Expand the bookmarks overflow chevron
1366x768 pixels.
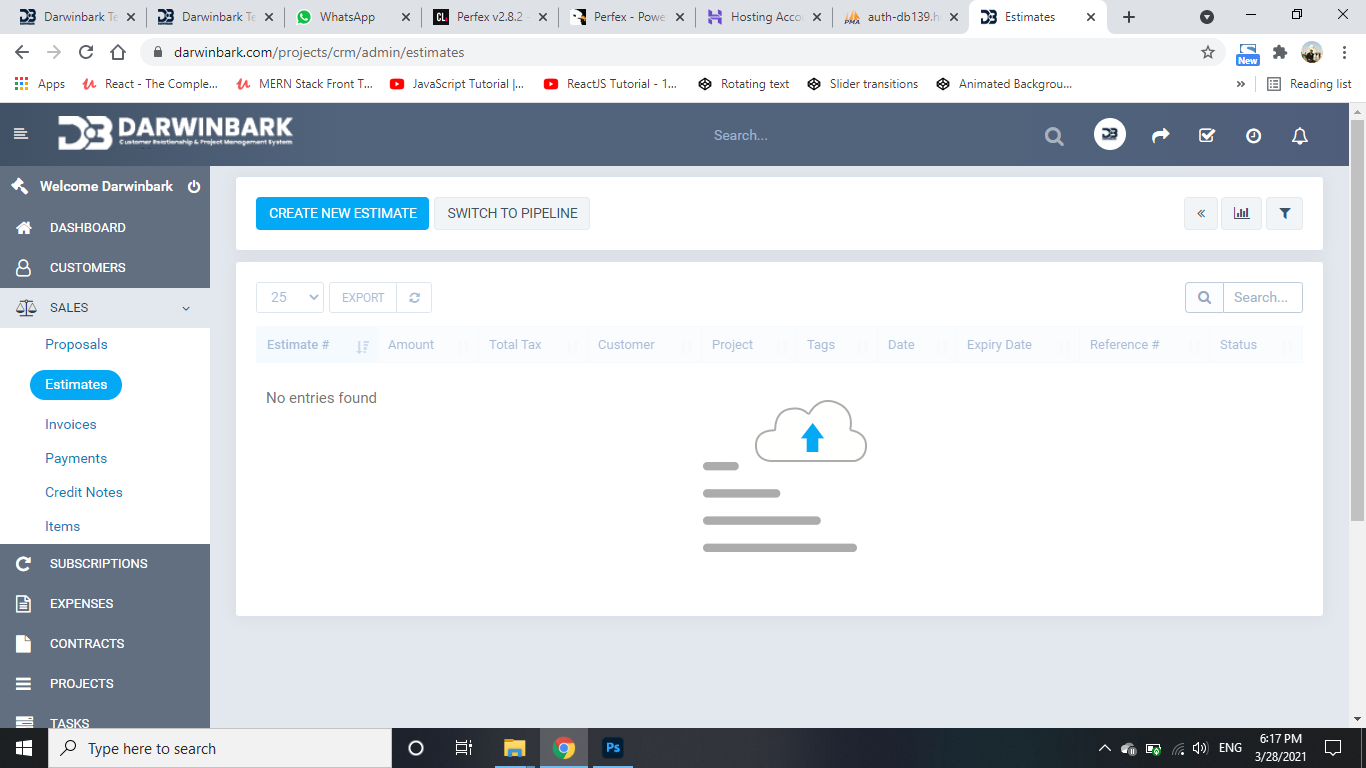(1241, 84)
